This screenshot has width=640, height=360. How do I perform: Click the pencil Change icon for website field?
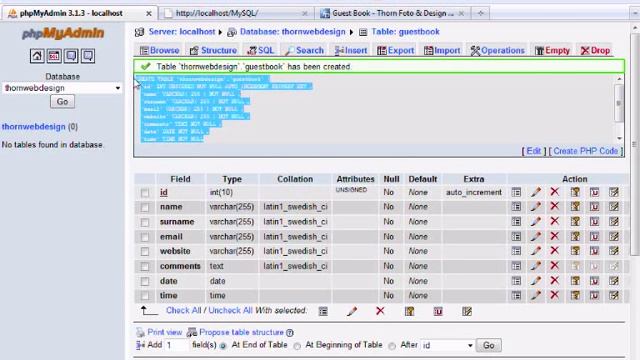pyautogui.click(x=536, y=251)
